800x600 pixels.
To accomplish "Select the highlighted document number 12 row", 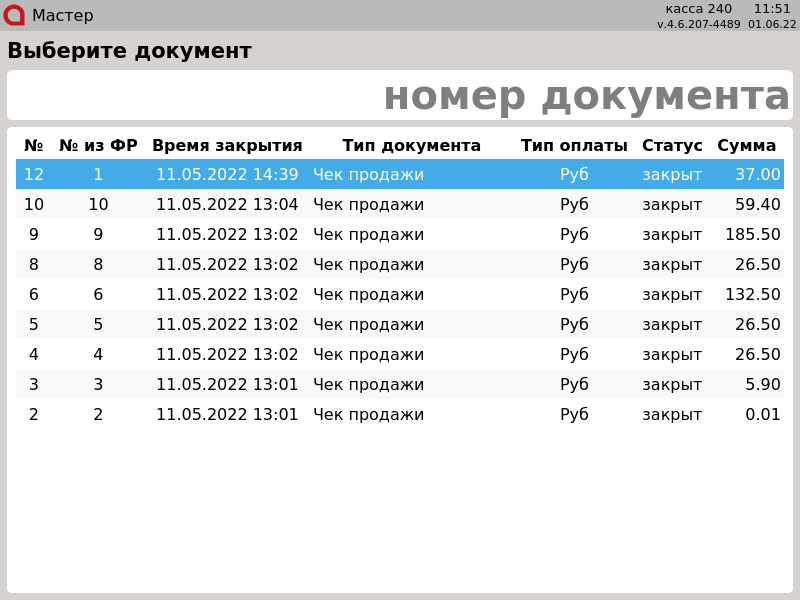I will tap(400, 174).
